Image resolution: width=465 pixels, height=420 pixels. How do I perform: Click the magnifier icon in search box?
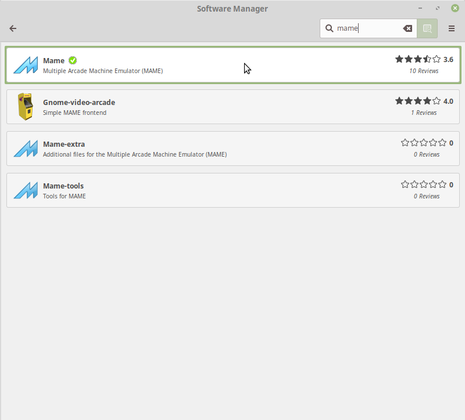(329, 28)
